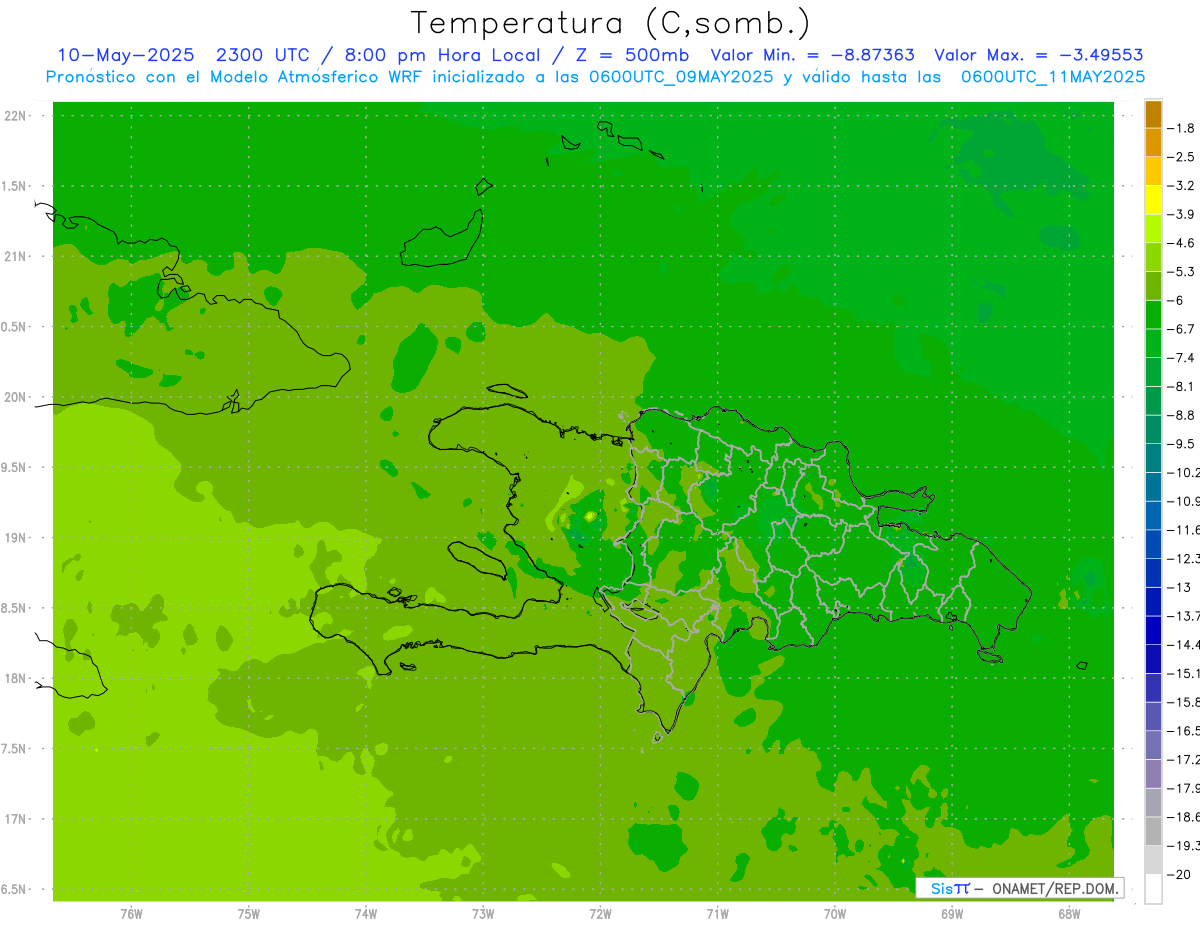Click the "-8.8" legend value
This screenshot has height=927, width=1200.
tap(1182, 415)
